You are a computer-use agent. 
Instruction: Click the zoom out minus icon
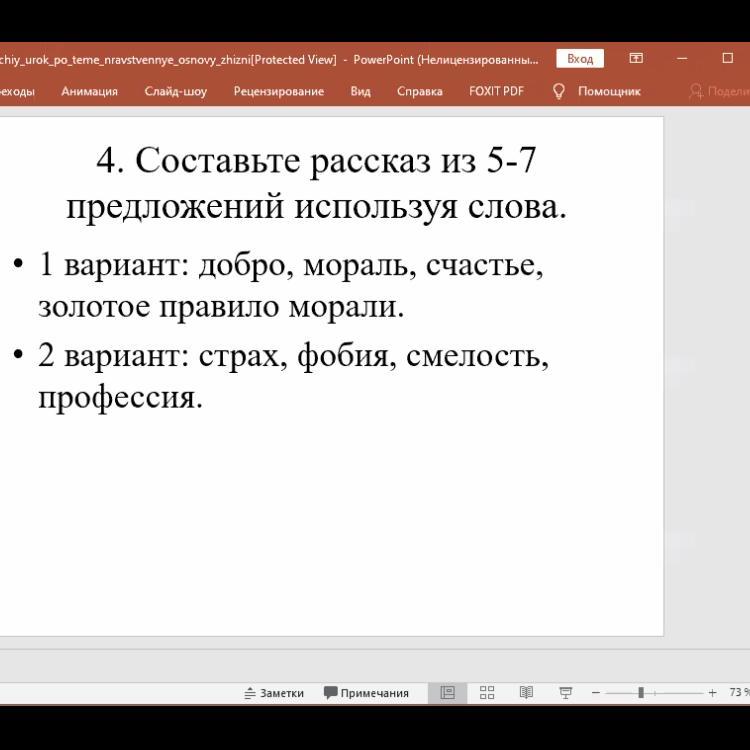(x=596, y=692)
